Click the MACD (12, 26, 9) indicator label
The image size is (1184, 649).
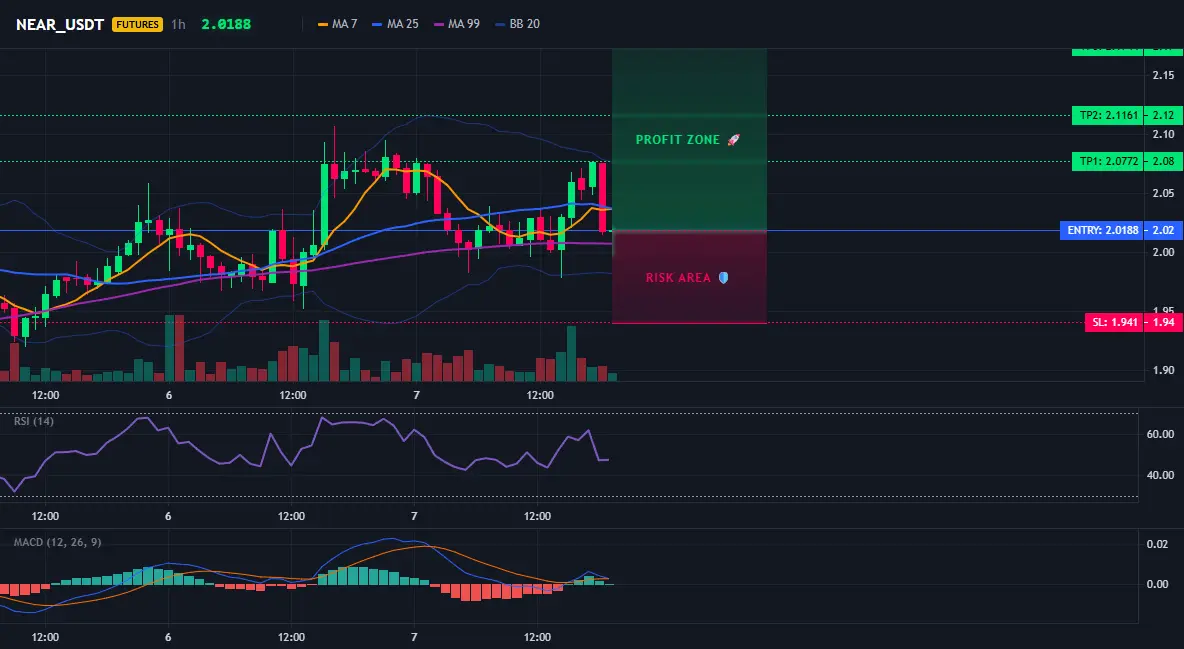point(57,542)
